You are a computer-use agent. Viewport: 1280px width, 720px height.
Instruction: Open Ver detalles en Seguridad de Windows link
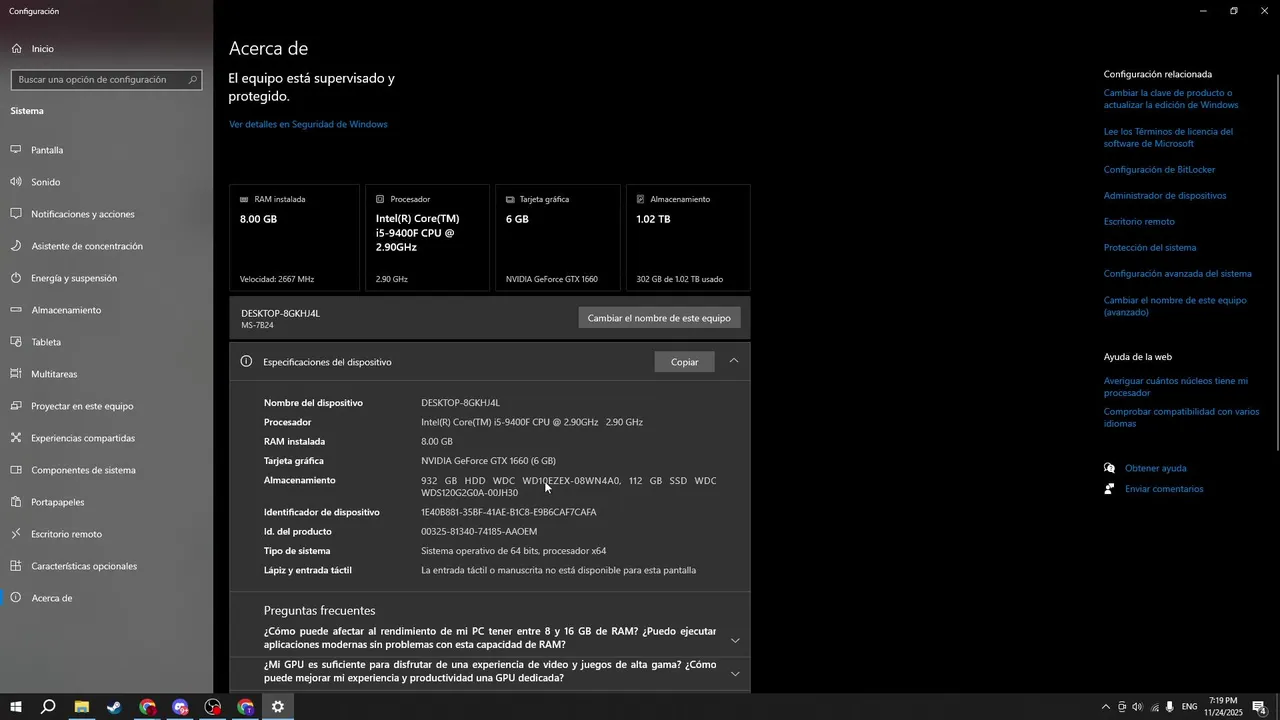308,124
